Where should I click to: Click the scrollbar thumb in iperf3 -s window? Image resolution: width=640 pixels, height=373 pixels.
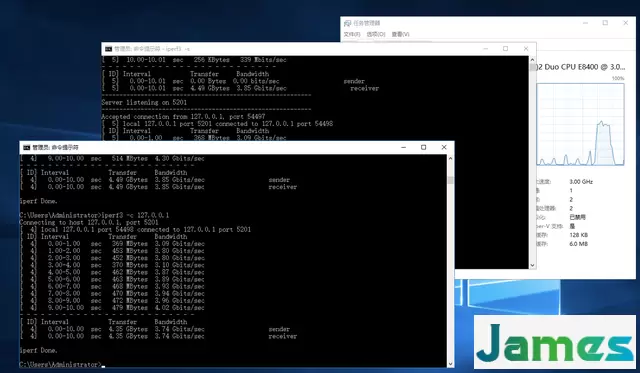[x=532, y=67]
